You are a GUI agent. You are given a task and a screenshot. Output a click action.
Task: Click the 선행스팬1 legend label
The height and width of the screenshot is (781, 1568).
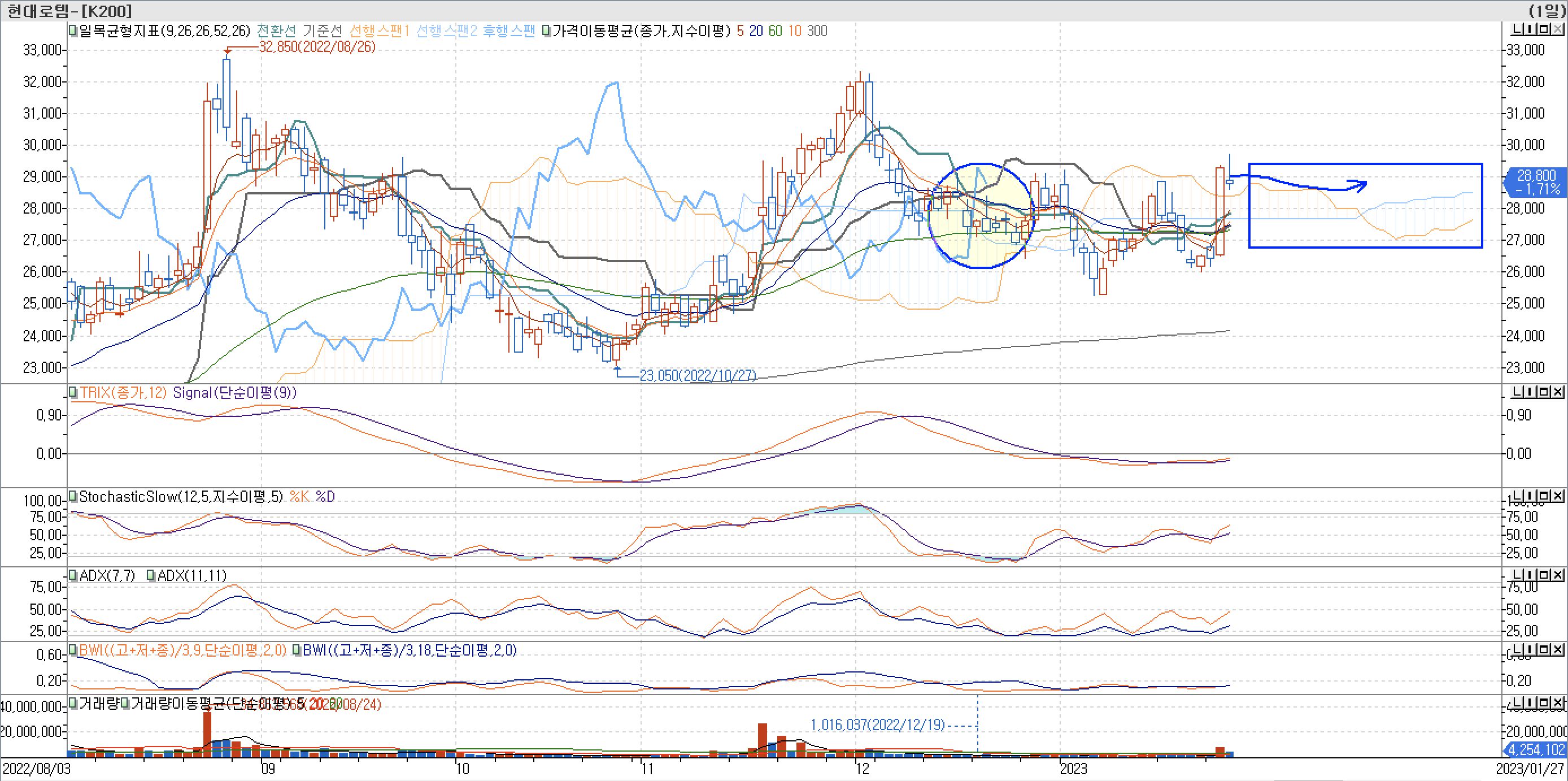(378, 31)
